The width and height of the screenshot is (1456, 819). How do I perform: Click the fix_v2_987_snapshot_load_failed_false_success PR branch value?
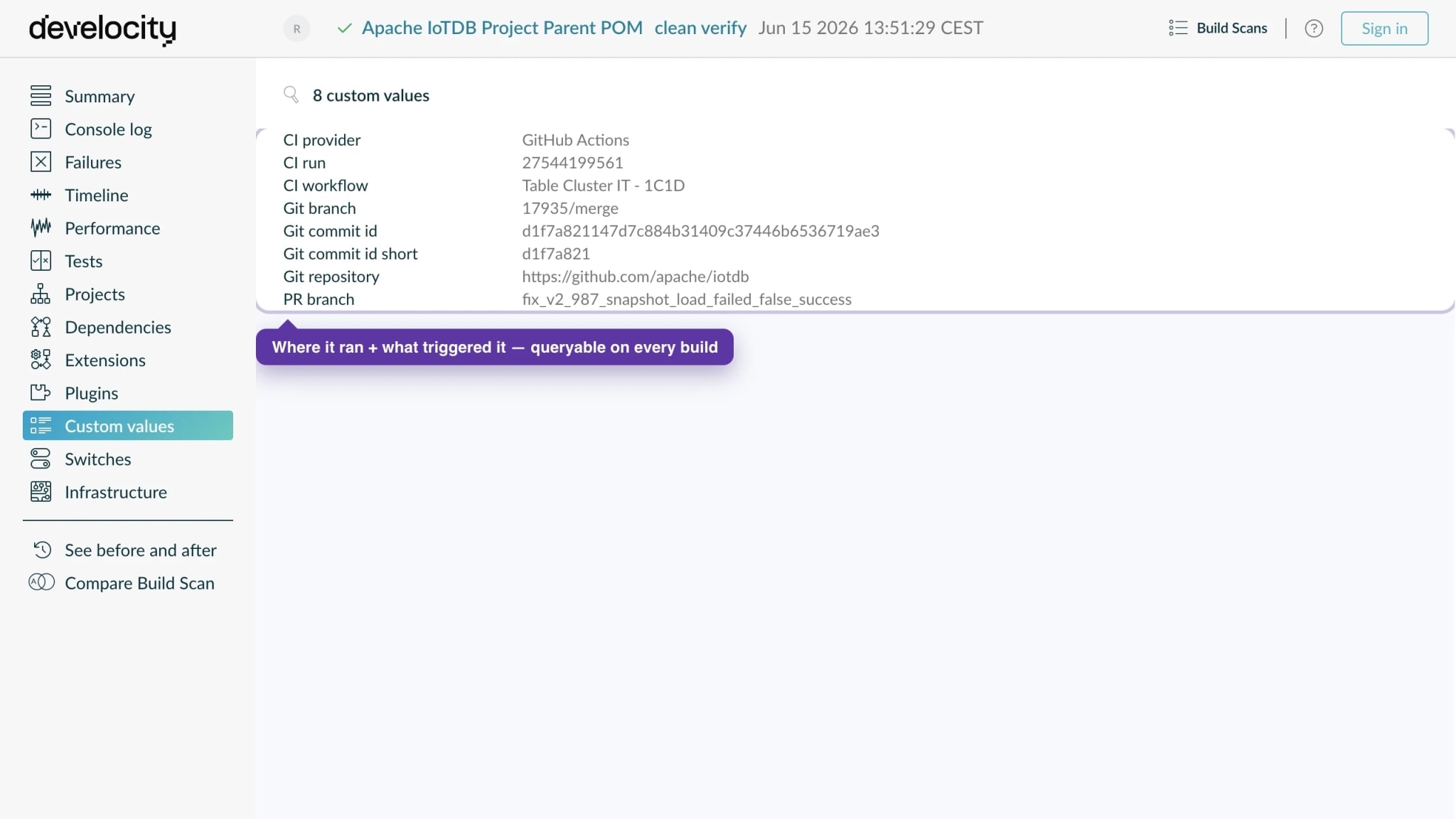(x=687, y=299)
